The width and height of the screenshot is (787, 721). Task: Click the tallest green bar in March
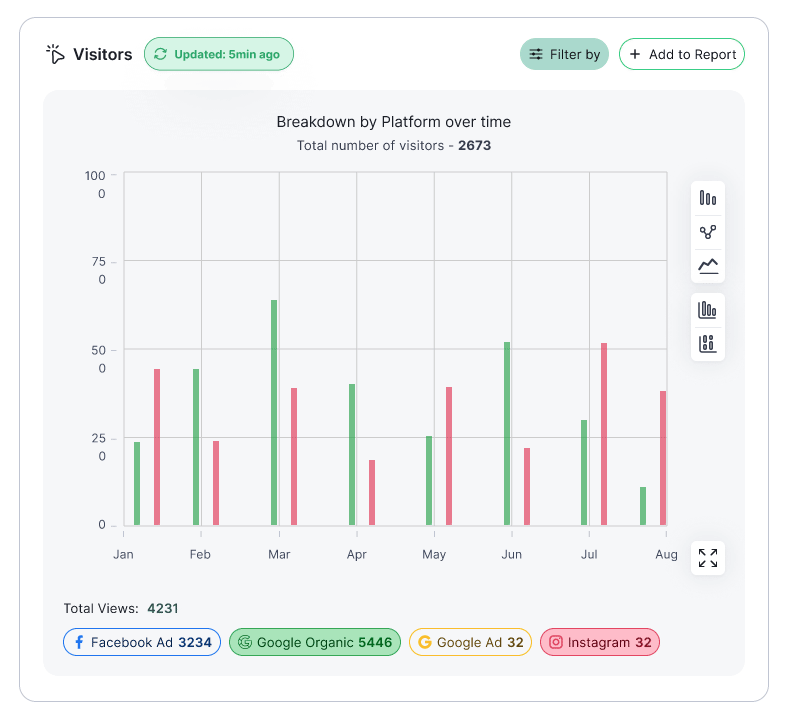[274, 412]
